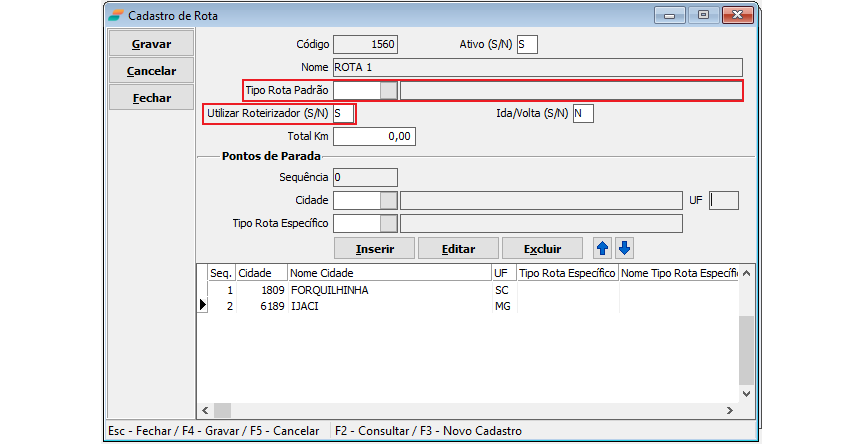Click the horizontal scrollbar right arrow
862x444 pixels.
pyautogui.click(x=728, y=410)
